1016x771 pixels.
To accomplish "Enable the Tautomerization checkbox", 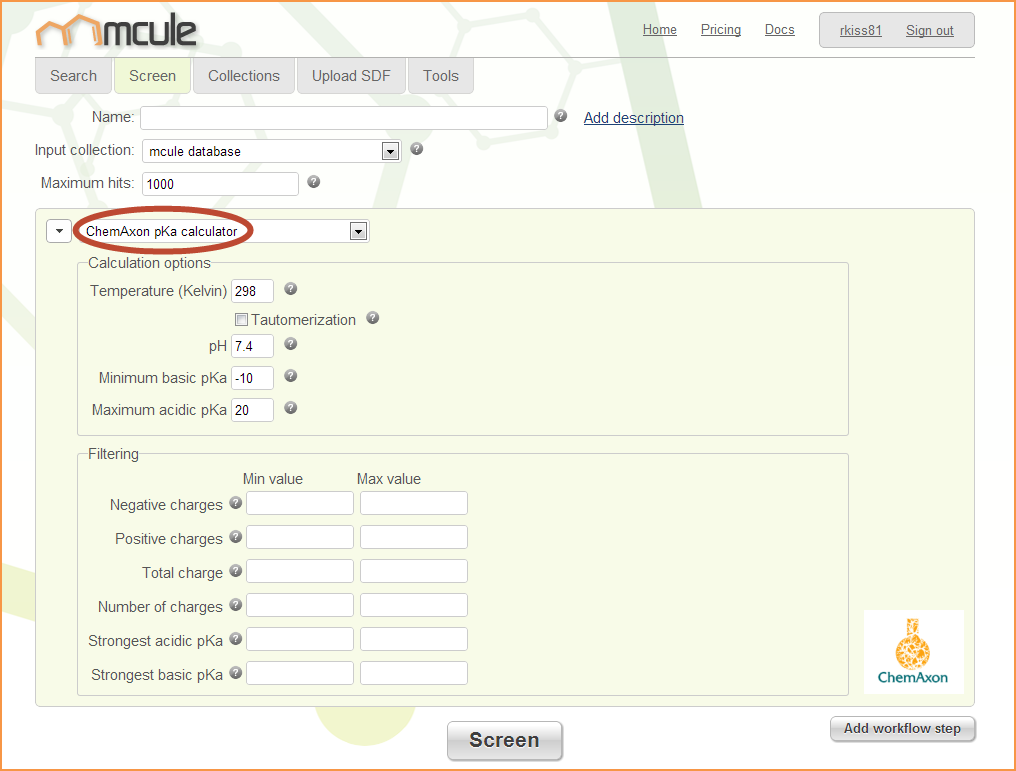I will 241,320.
